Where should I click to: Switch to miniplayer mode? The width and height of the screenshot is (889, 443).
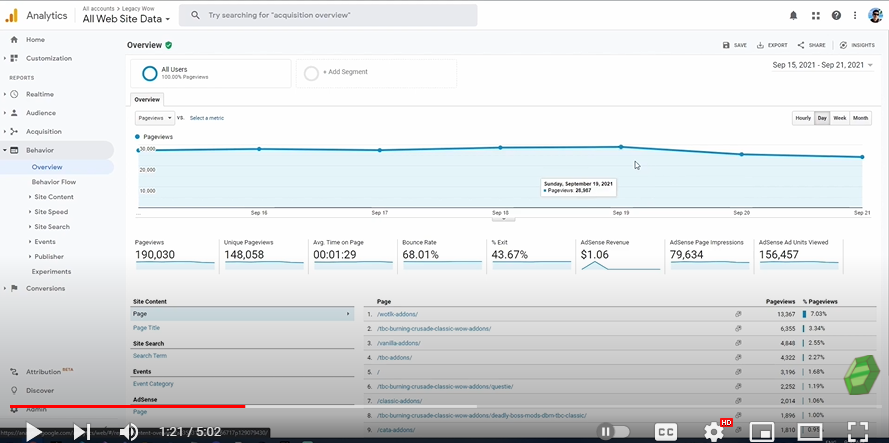point(760,432)
